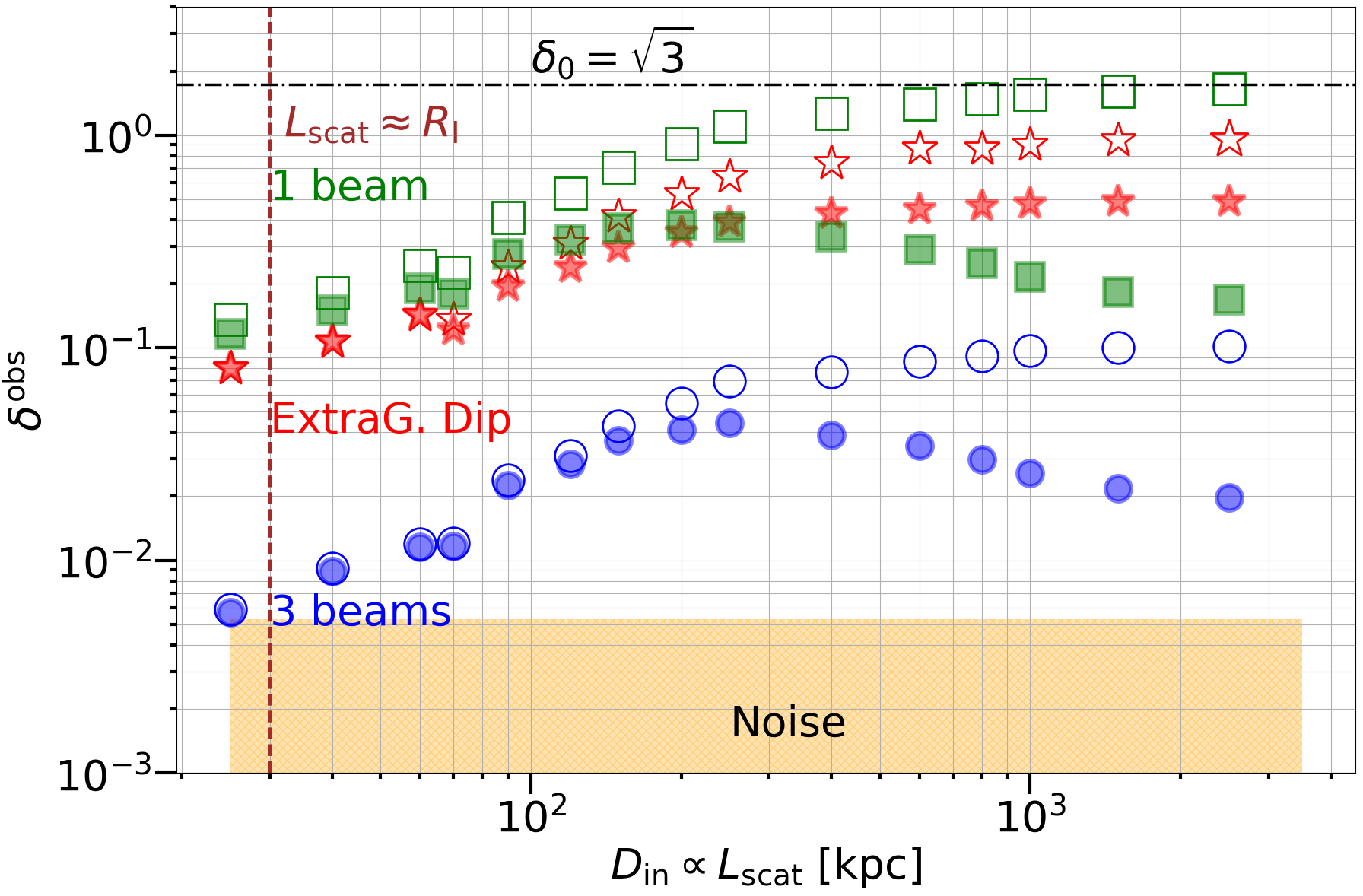Screen dimensions: 1363x896
Task: Select the 10^2 x-axis tick label
Action: pos(532,815)
